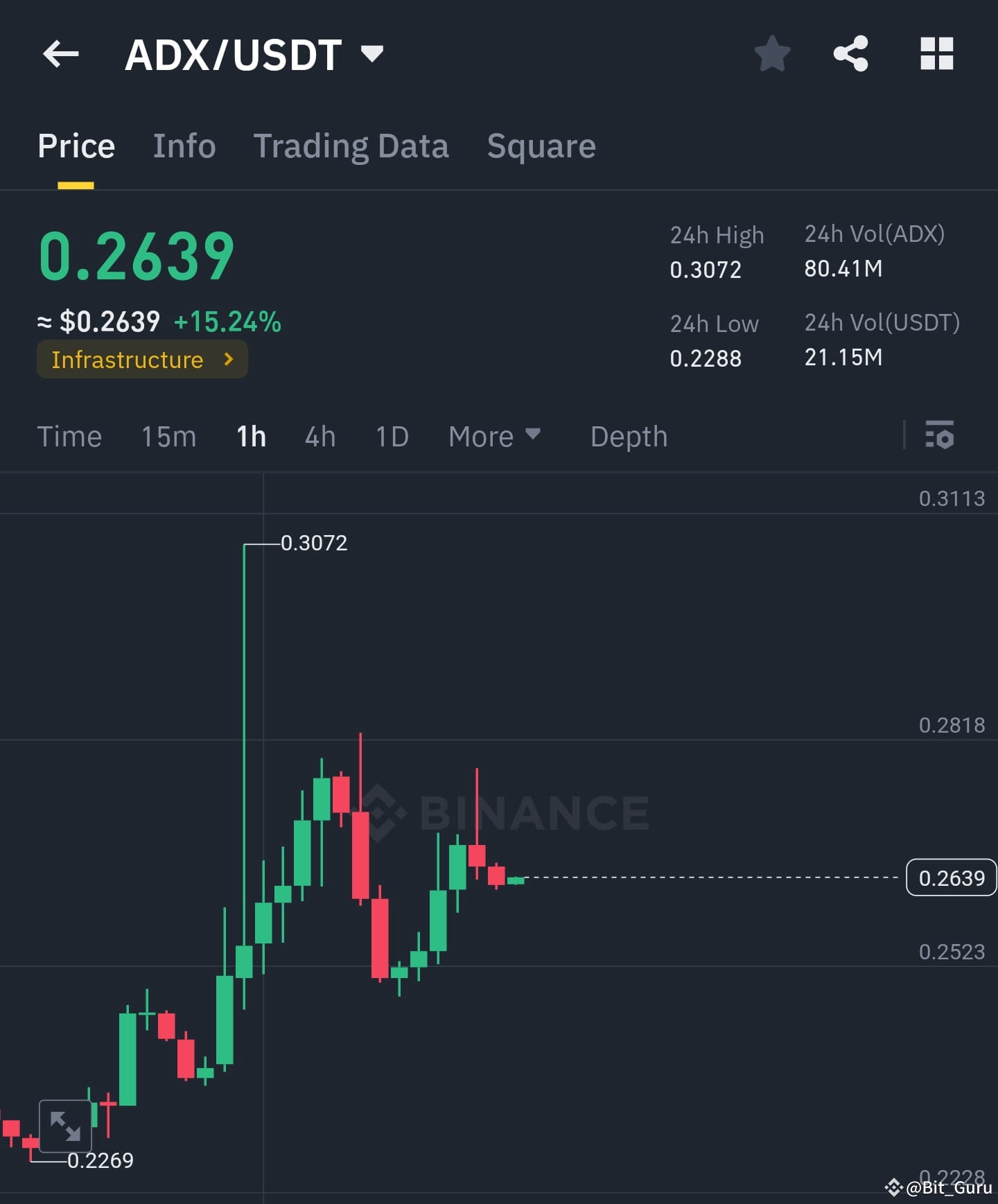This screenshot has width=998, height=1204.
Task: Open chart indicator settings icon
Action: coord(940,436)
